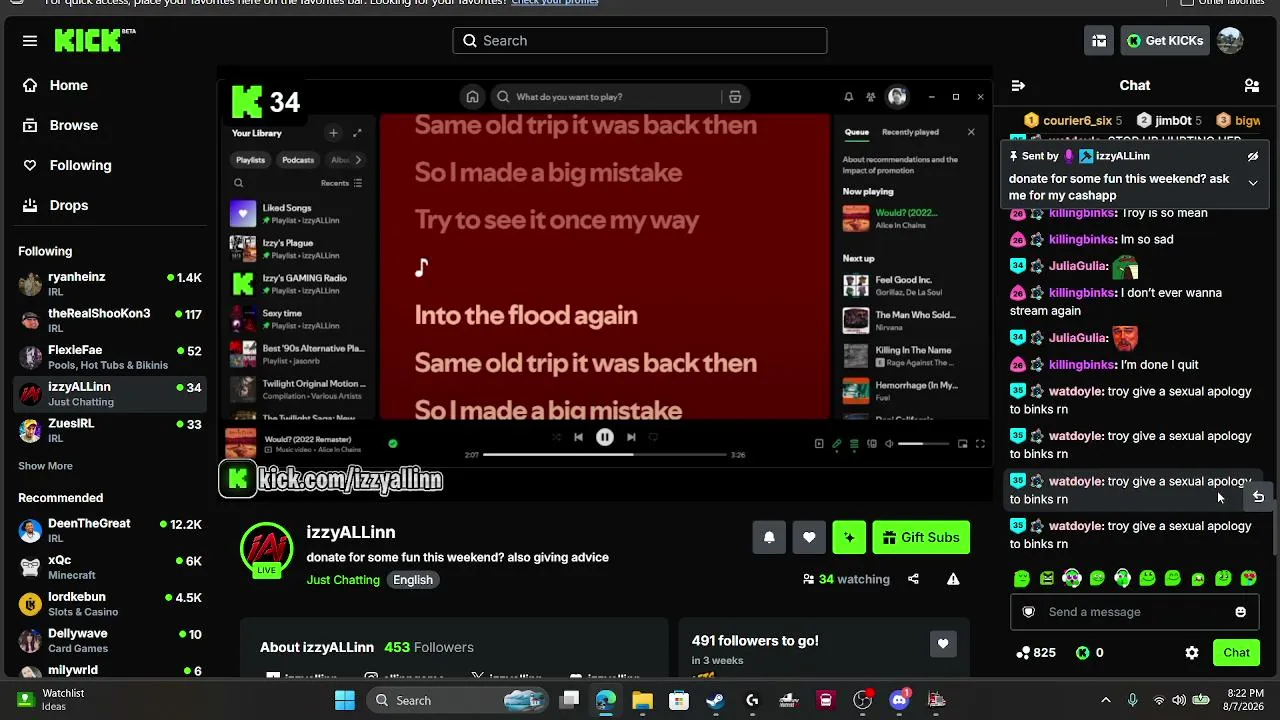
Task: Open FlexieFae channel in sidebar
Action: click(112, 358)
